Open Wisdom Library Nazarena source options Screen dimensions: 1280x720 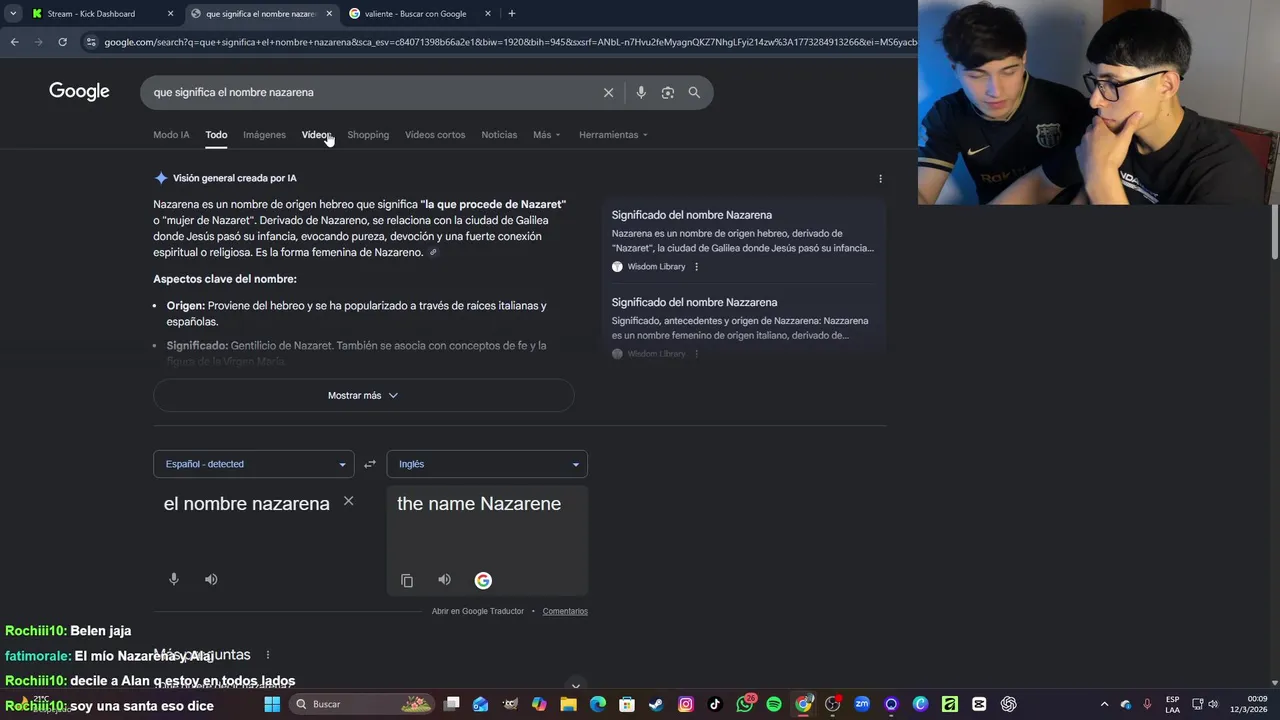tap(696, 267)
